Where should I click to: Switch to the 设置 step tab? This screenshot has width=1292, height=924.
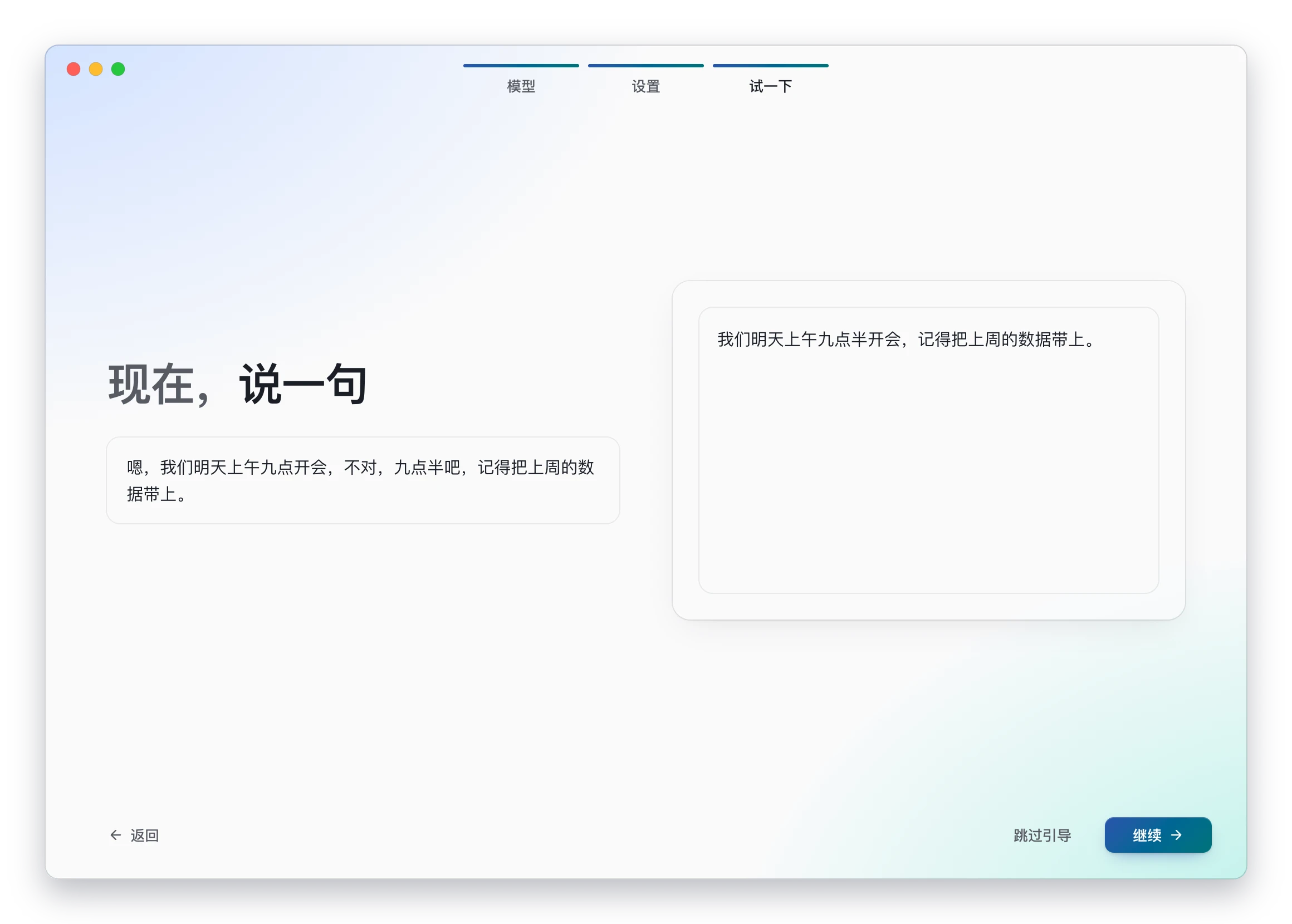pyautogui.click(x=645, y=80)
